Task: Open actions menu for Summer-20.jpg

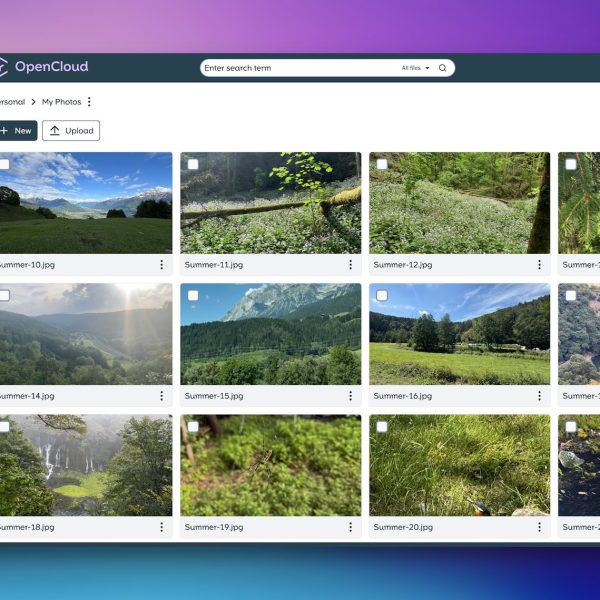Action: [x=540, y=527]
